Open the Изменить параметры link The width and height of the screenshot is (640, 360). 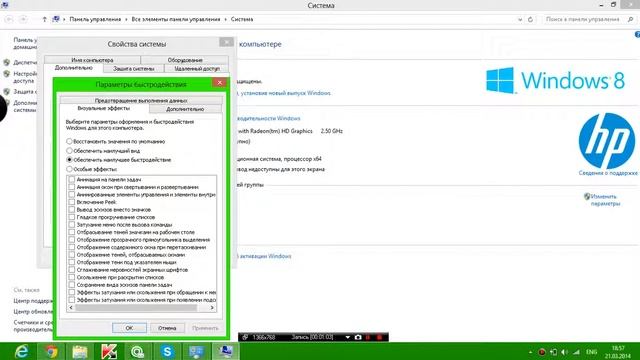[x=605, y=200]
